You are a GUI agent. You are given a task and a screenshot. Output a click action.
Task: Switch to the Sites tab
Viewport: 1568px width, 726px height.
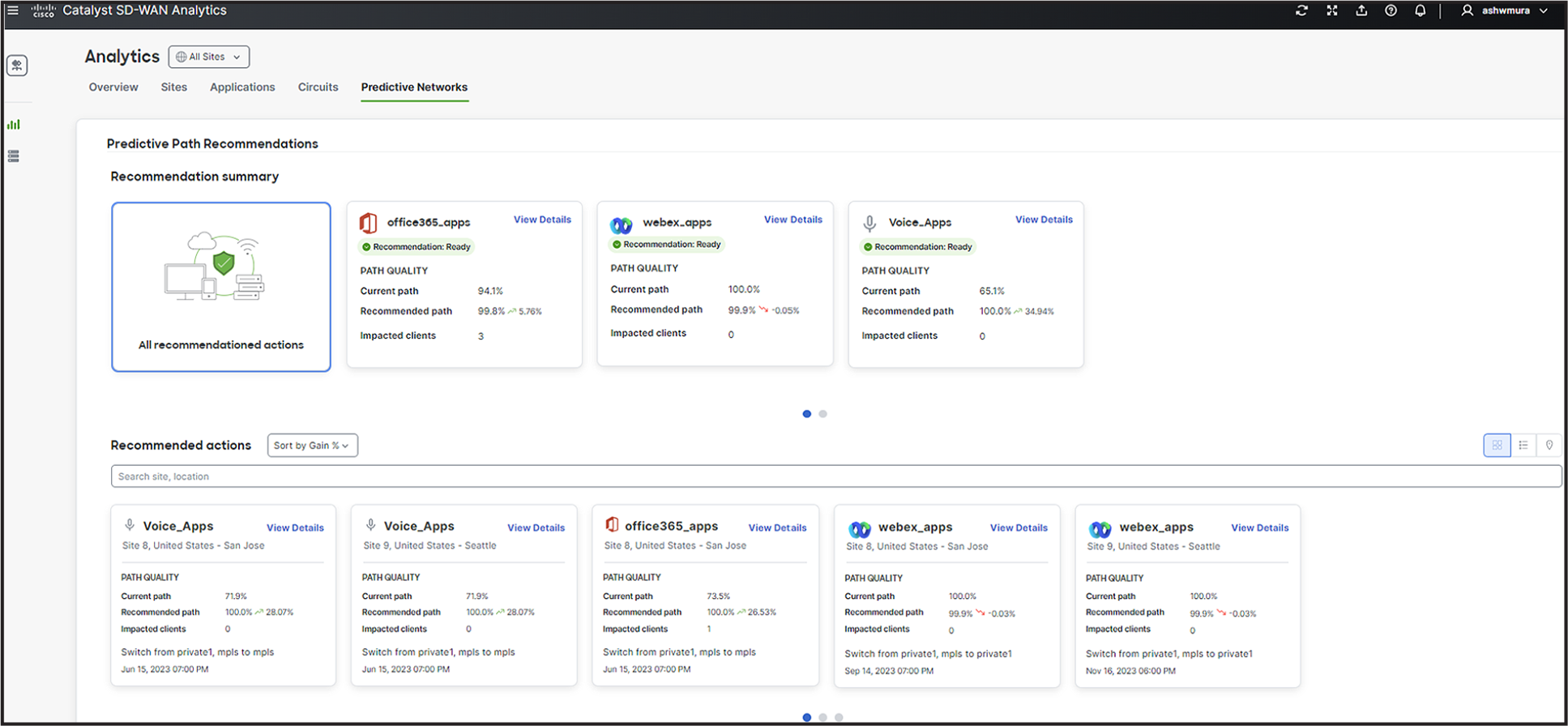(x=173, y=87)
